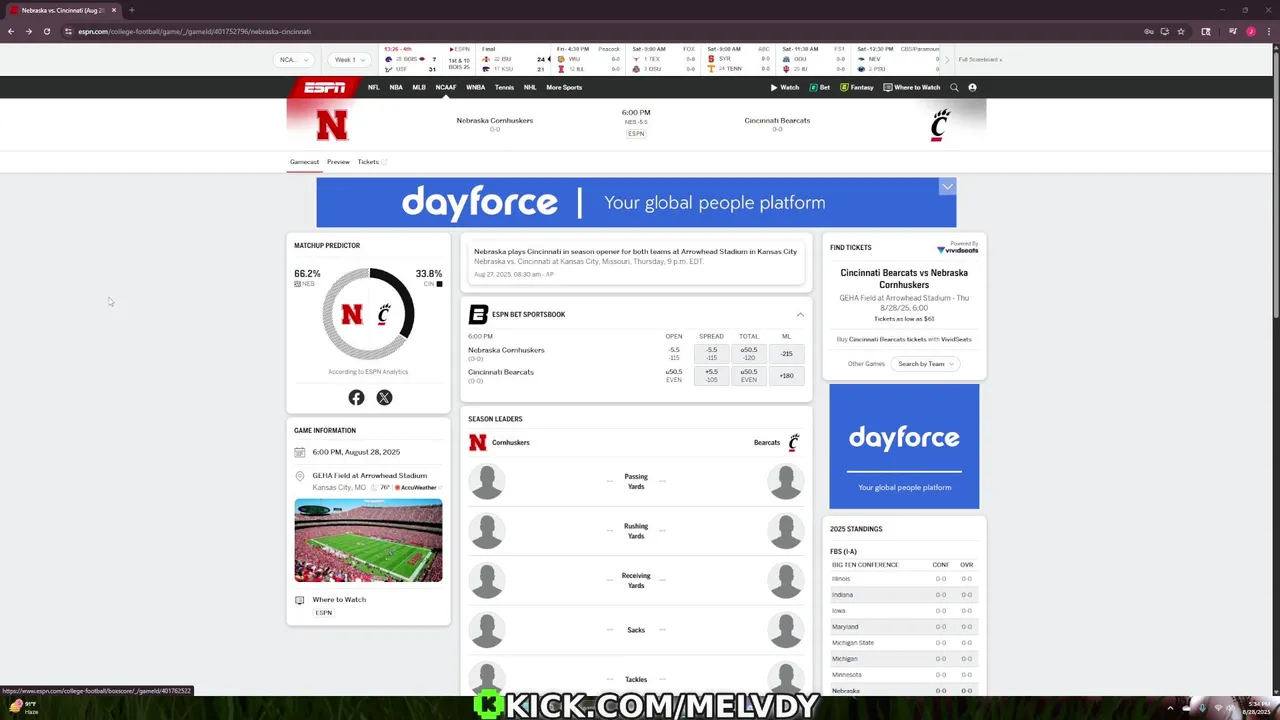
Task: Click the Bet link in navbar
Action: [820, 87]
